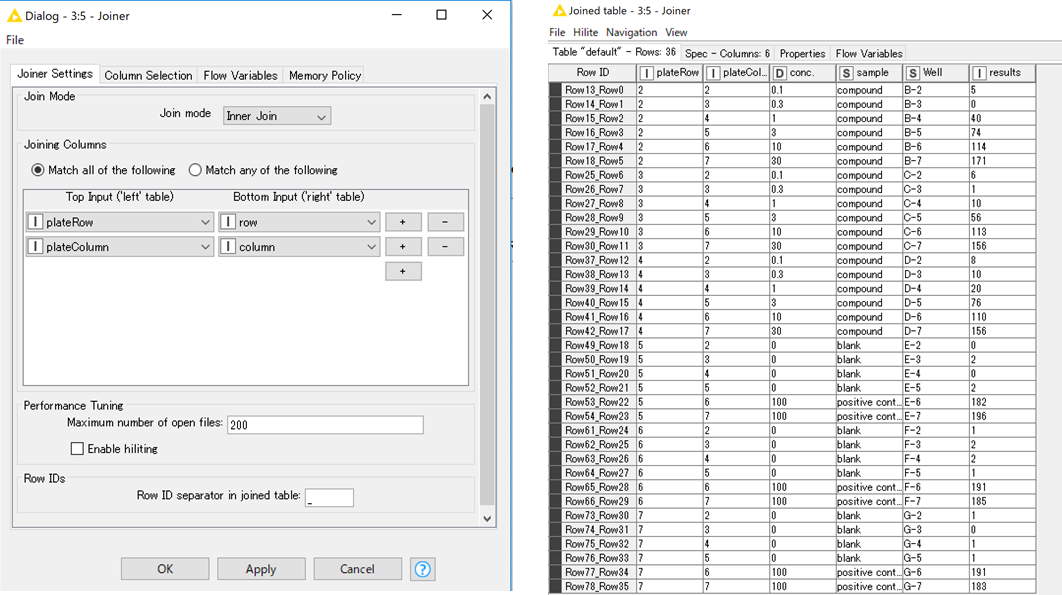Open Navigation menu in Joined table window
Screen dimensions: 1062x595
631,33
